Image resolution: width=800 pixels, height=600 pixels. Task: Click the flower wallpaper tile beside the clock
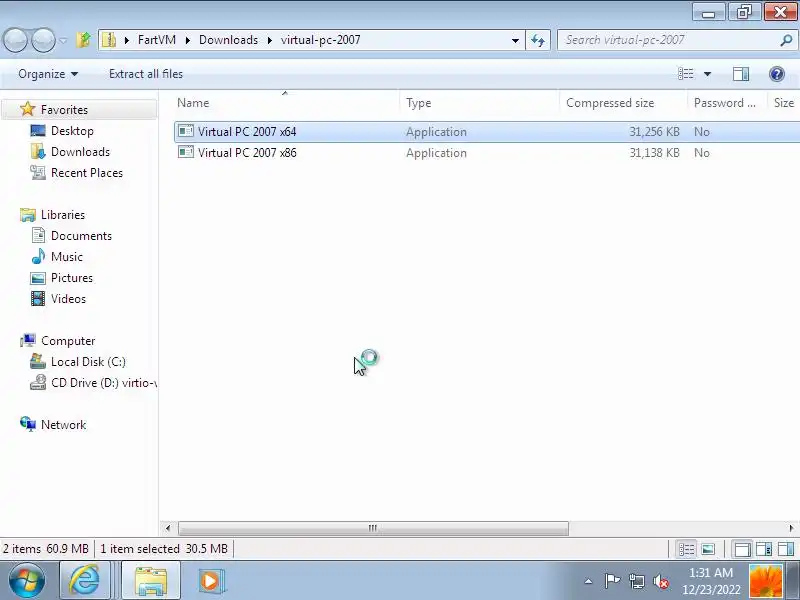(x=765, y=581)
